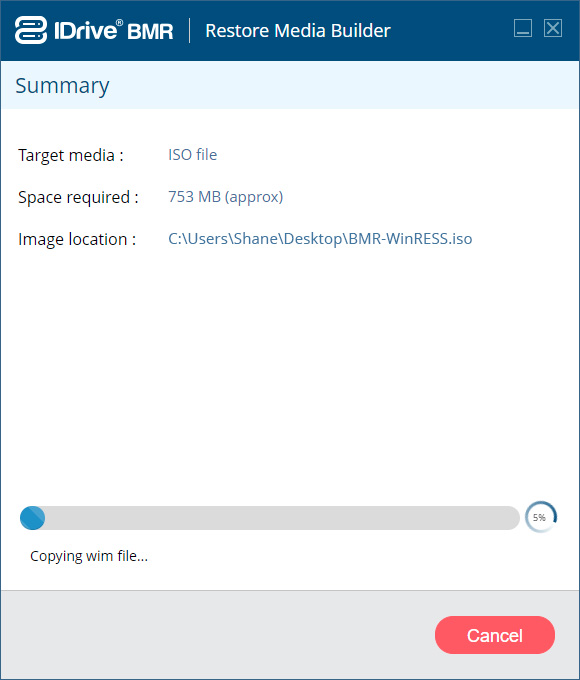Click the BMR-WinRESS.iso image location path
The image size is (580, 680).
[x=320, y=239]
